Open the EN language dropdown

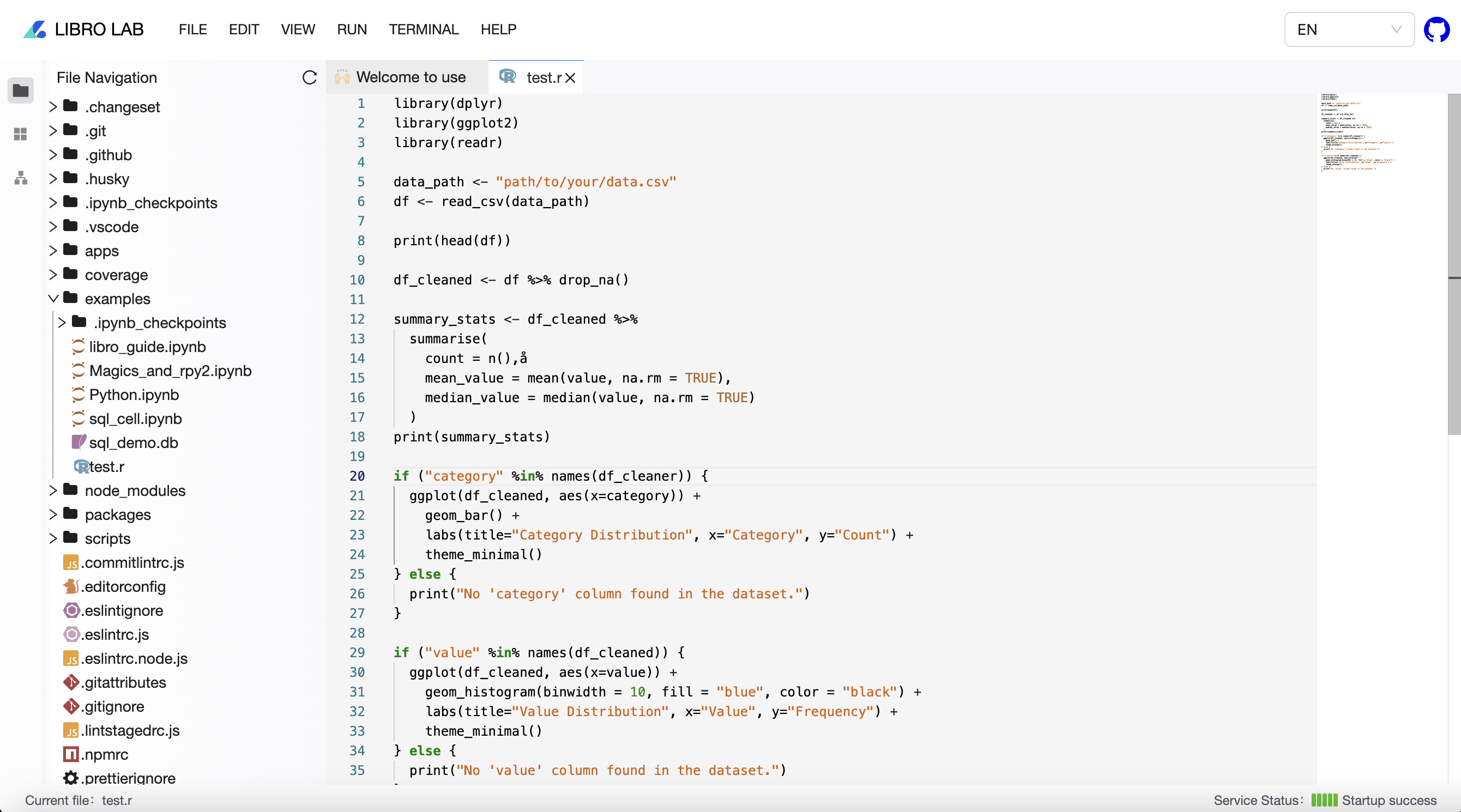[x=1349, y=29]
